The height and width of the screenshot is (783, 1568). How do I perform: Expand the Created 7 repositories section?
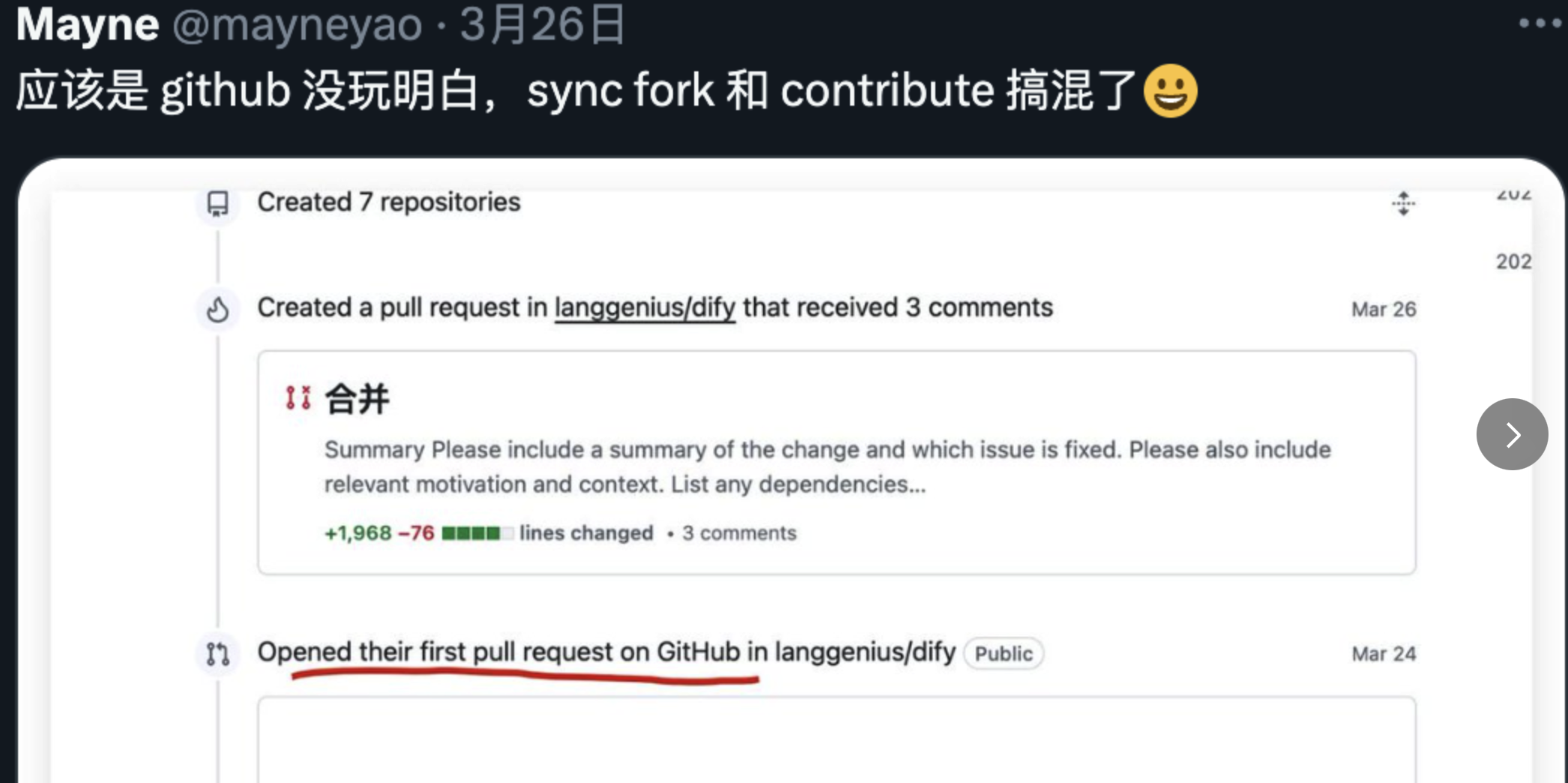click(x=1403, y=203)
